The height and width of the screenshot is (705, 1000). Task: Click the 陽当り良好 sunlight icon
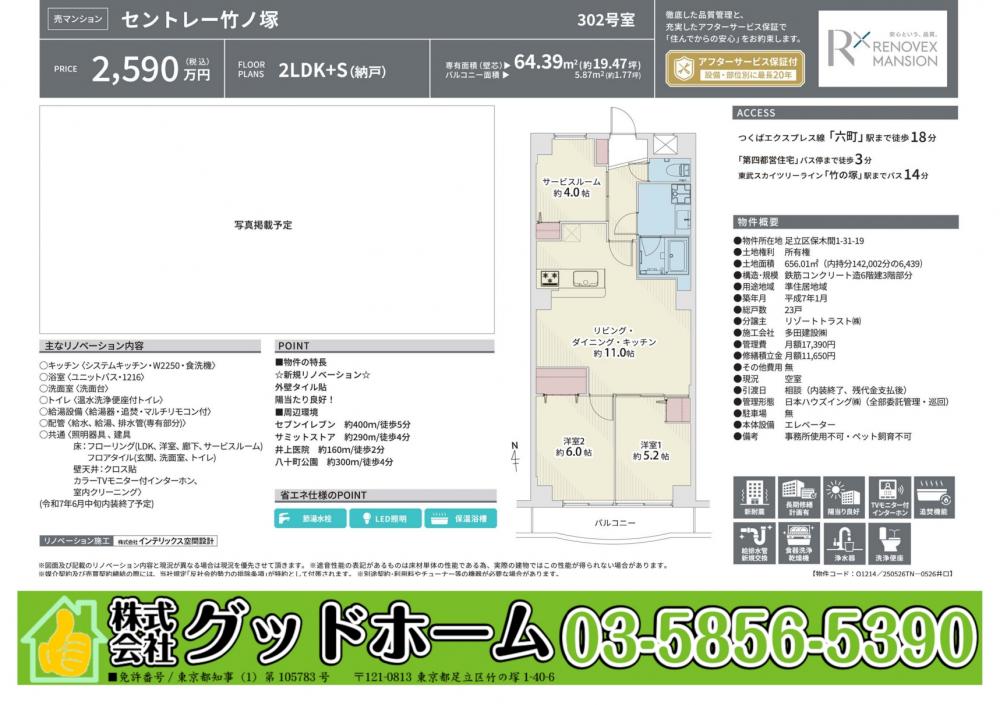click(x=844, y=497)
